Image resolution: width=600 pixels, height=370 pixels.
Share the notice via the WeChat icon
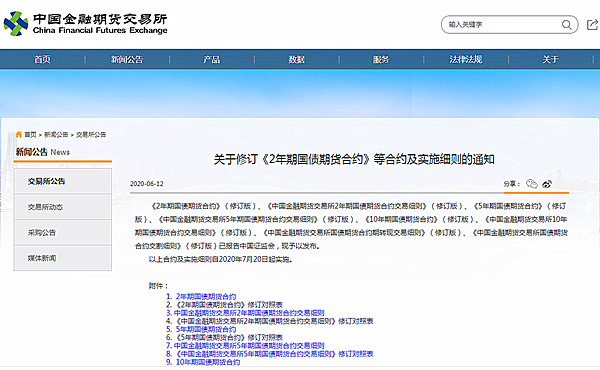click(532, 184)
